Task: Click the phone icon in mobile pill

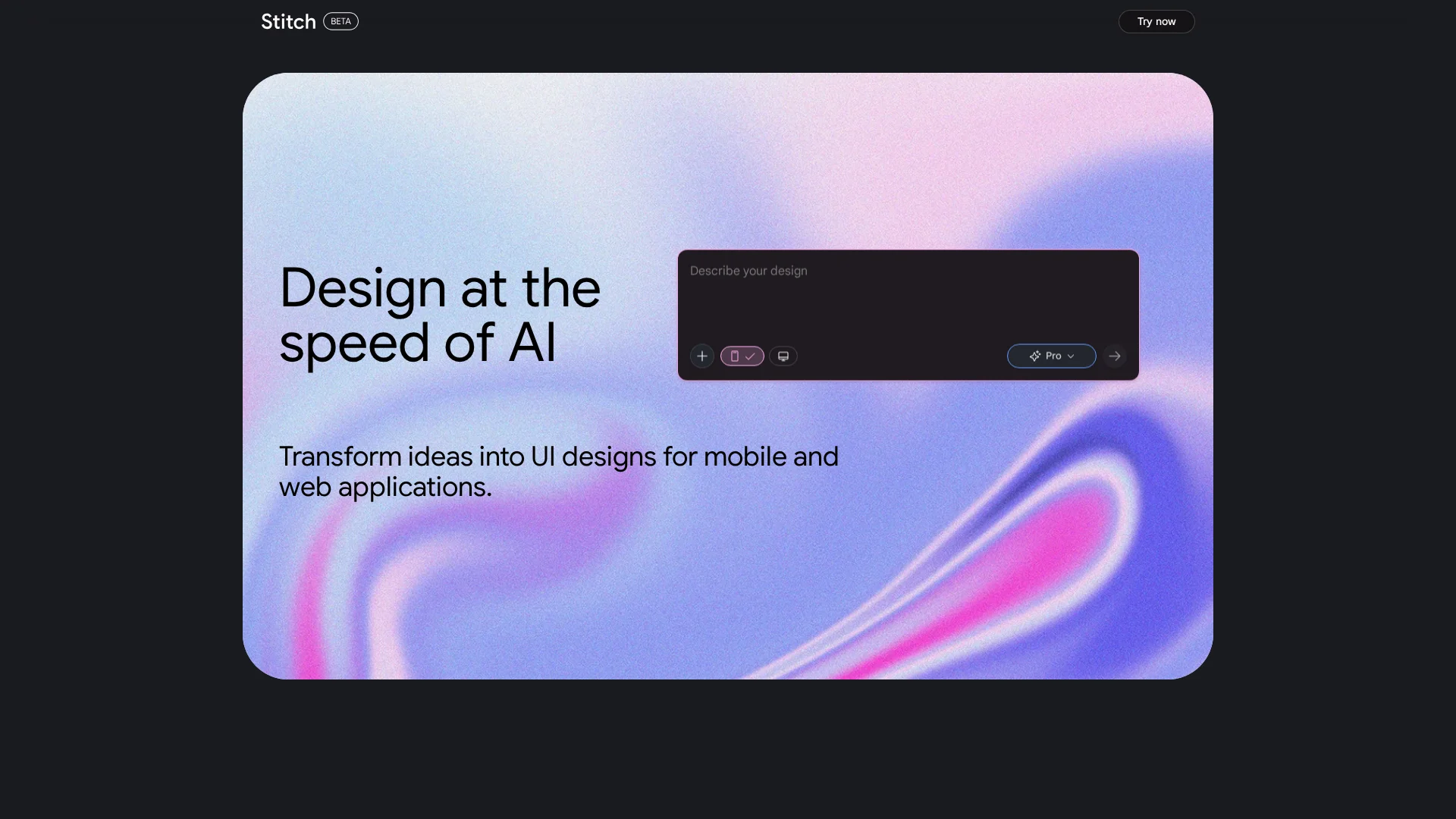Action: 734,356
